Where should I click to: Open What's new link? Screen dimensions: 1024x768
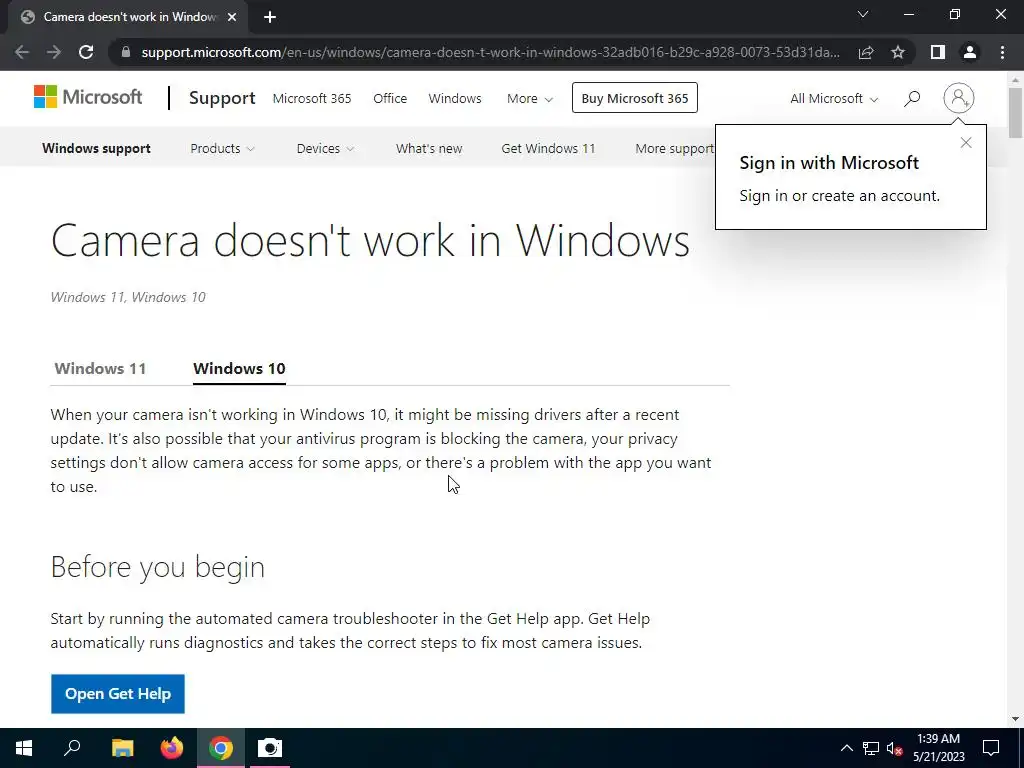[428, 148]
